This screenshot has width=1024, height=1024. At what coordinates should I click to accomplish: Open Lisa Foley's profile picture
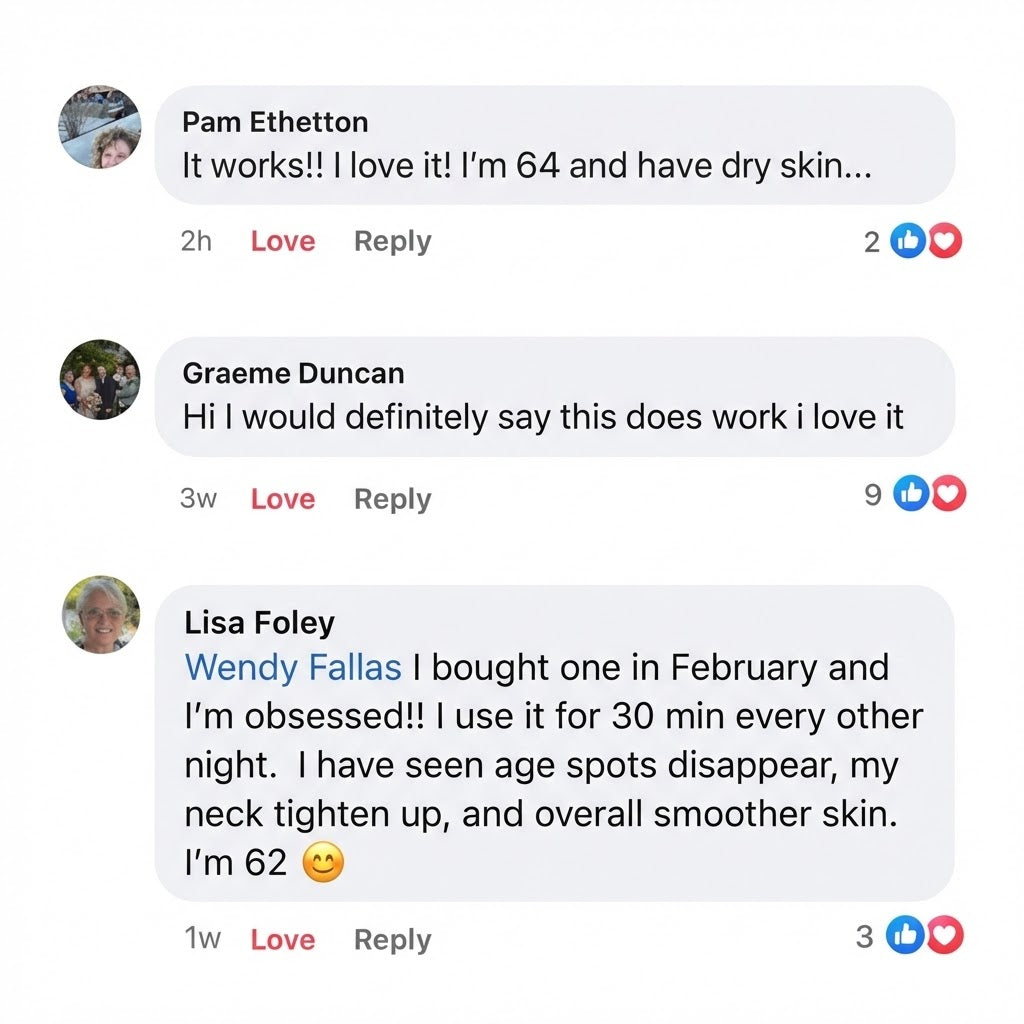(100, 615)
